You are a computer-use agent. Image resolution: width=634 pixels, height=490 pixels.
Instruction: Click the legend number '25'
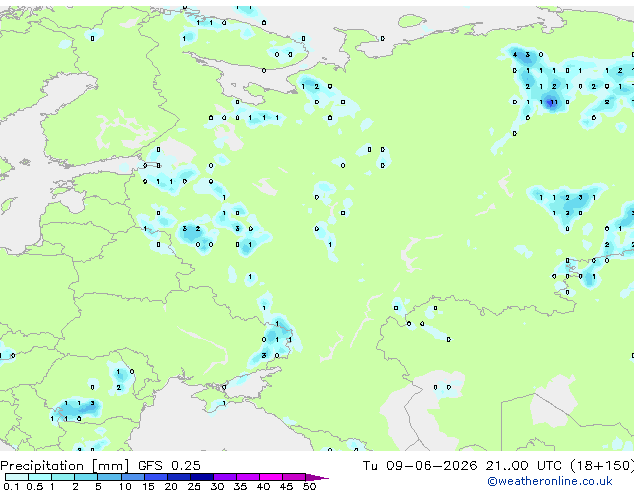pyautogui.click(x=194, y=486)
